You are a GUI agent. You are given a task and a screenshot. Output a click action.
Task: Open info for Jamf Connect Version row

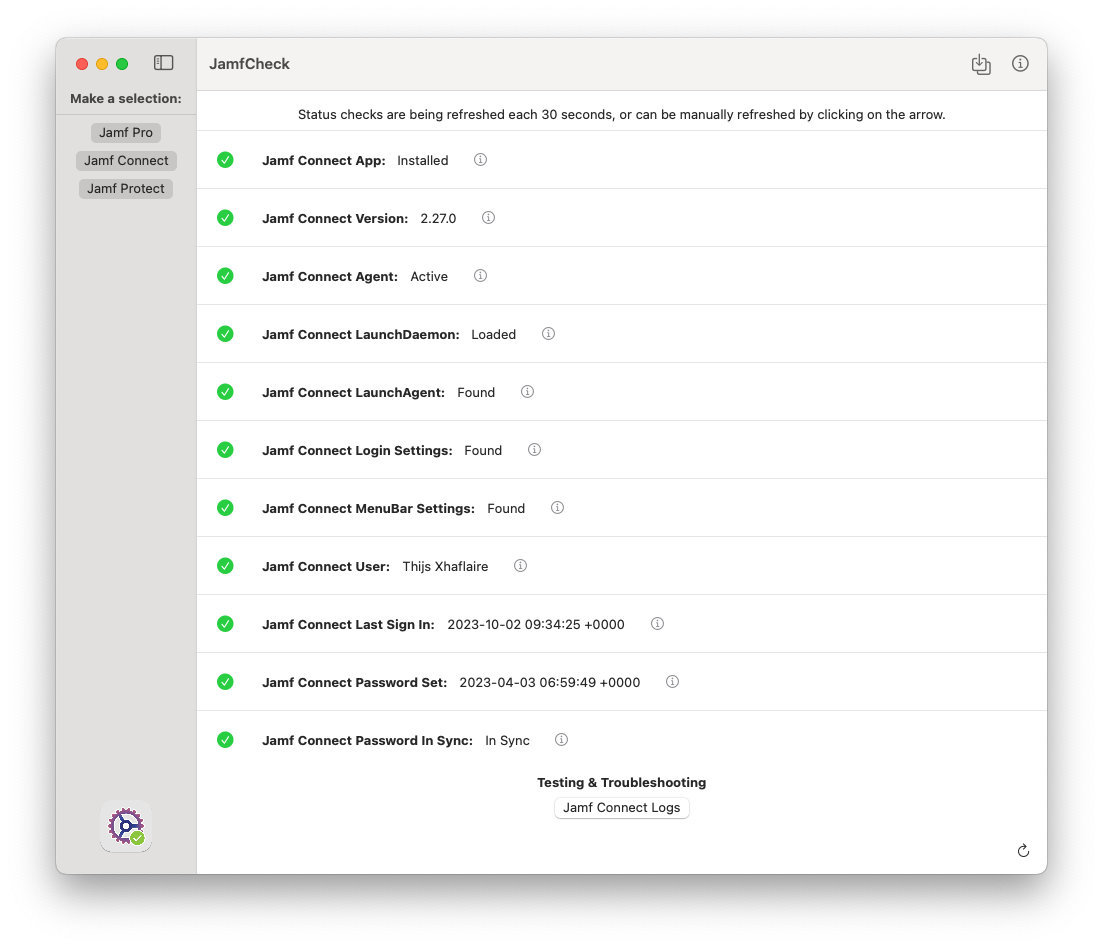[x=488, y=218]
